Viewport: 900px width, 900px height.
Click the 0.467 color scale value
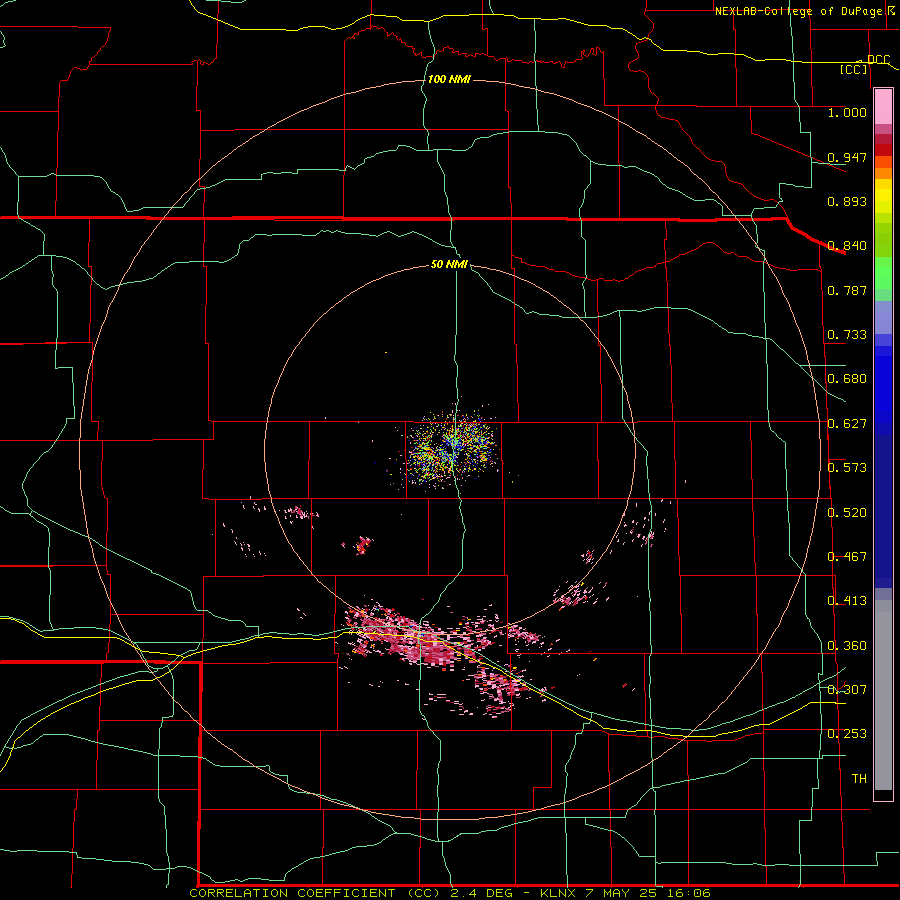[847, 557]
